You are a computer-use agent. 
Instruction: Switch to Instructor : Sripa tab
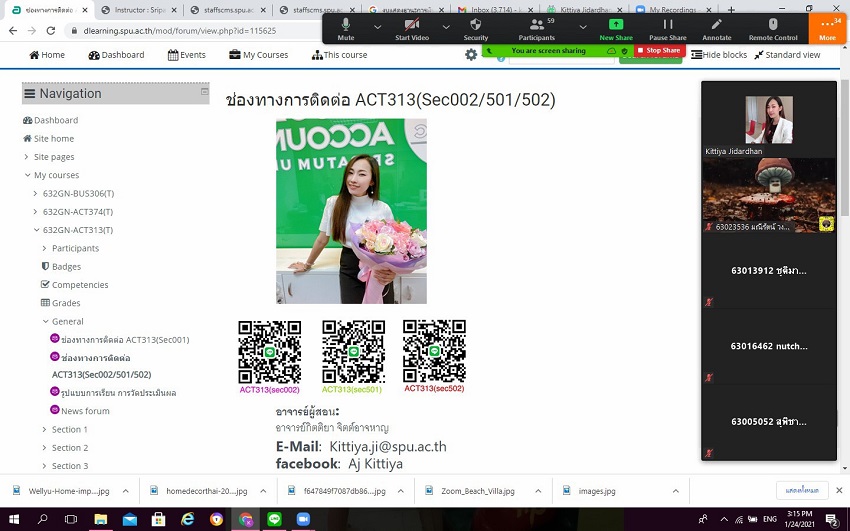pyautogui.click(x=139, y=10)
